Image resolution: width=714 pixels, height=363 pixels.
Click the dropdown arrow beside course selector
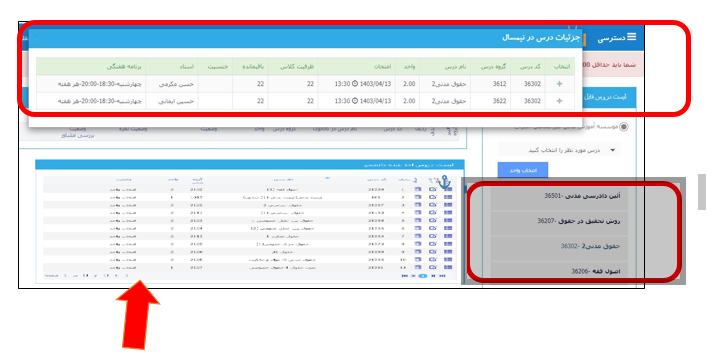pyautogui.click(x=612, y=150)
